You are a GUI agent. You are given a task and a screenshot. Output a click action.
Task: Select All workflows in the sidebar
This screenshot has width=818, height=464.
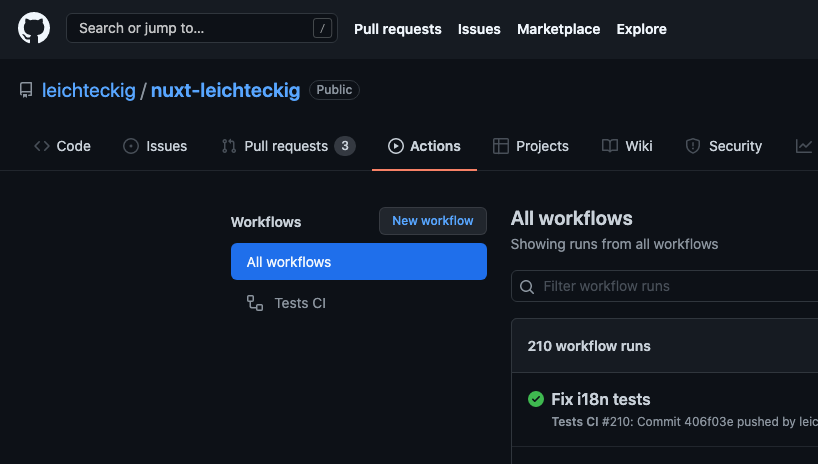[x=359, y=261]
